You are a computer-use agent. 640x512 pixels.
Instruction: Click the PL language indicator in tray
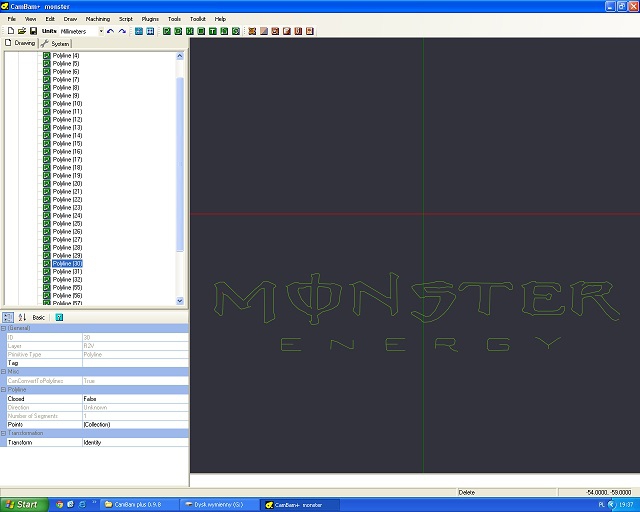tap(601, 505)
